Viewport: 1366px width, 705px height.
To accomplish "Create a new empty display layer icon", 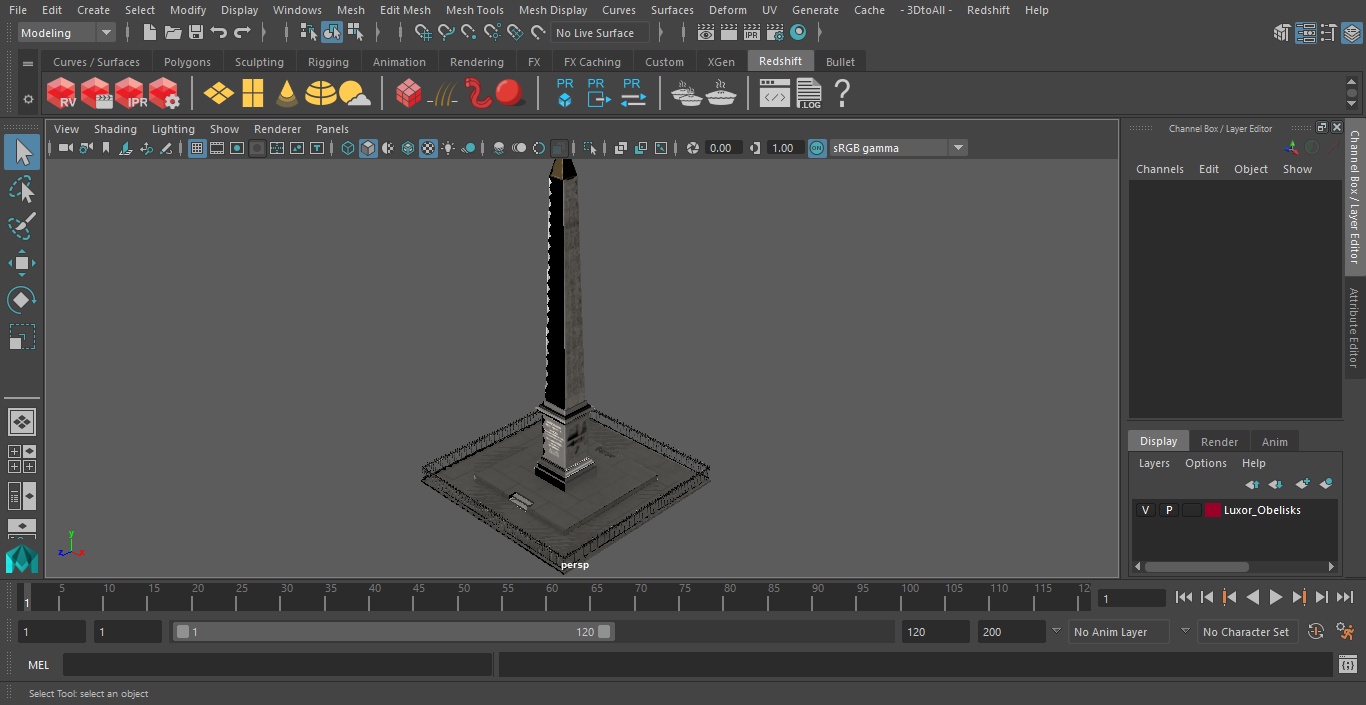I will pos(1302,484).
